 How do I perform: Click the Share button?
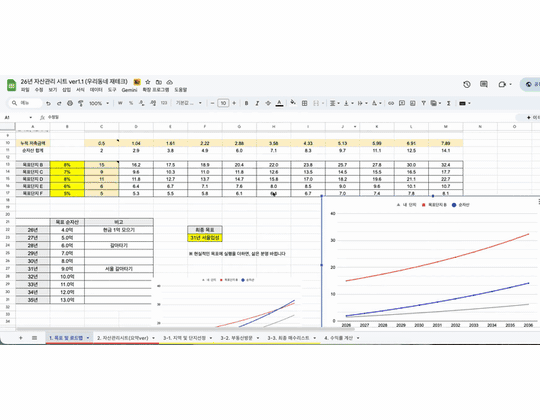[530, 84]
